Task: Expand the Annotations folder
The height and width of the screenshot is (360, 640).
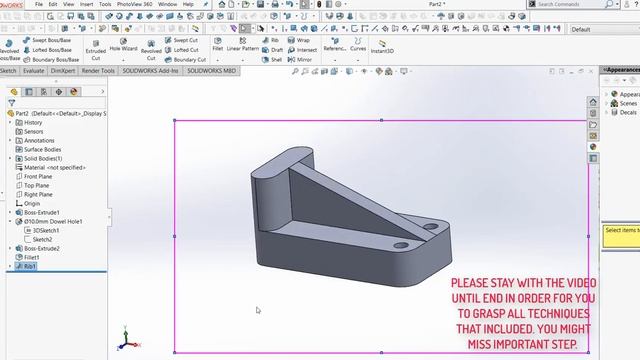Action: click(10, 140)
